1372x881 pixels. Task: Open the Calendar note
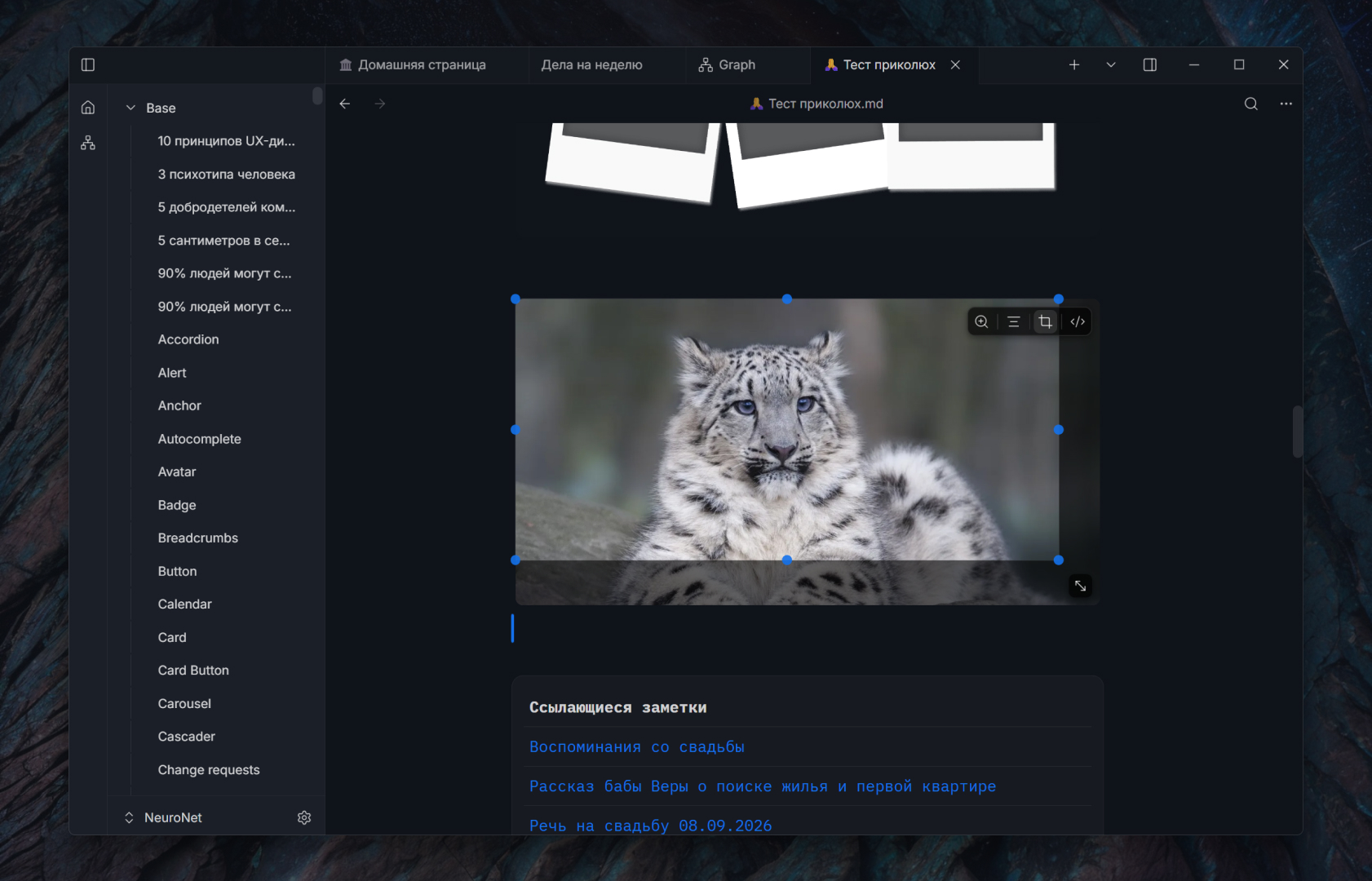coord(185,604)
